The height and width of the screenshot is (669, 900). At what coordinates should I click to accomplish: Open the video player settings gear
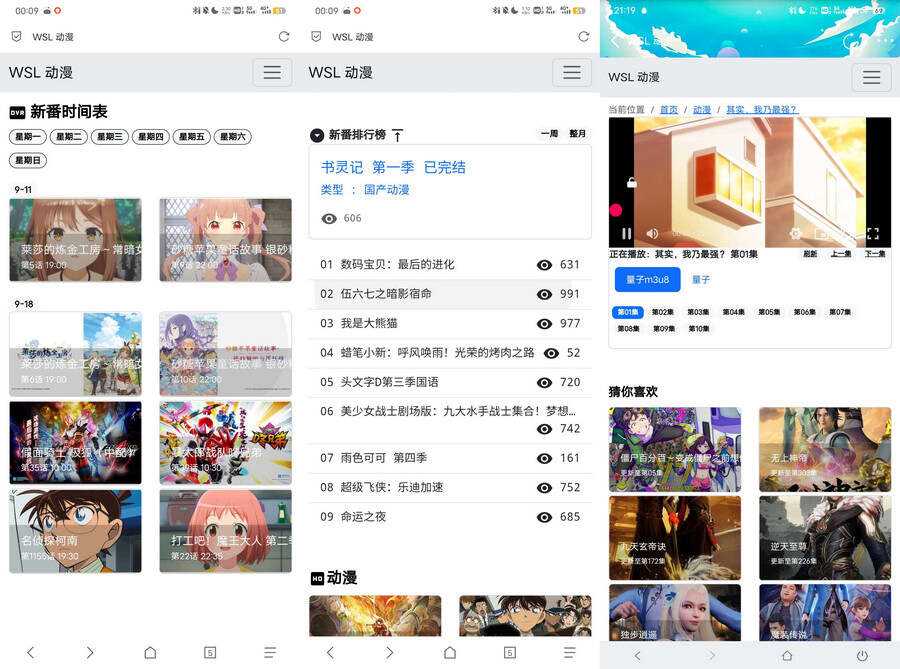(x=796, y=233)
